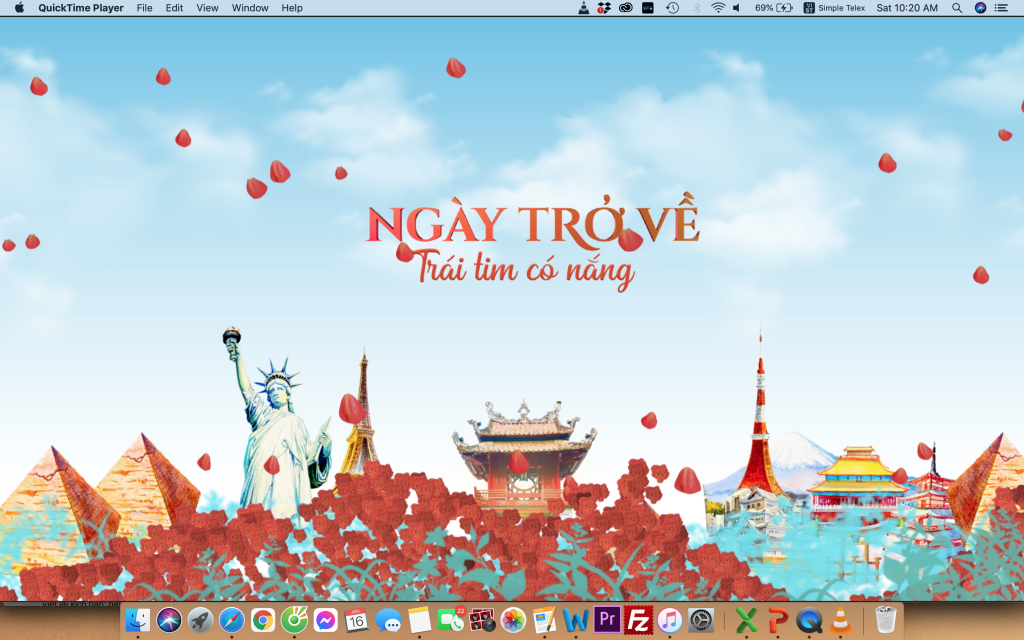Open the File menu
The width and height of the screenshot is (1024, 640).
[x=144, y=8]
